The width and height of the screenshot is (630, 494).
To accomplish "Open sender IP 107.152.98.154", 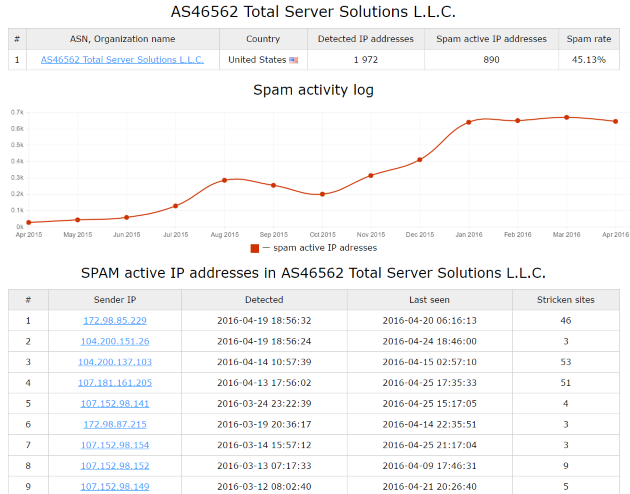I will pos(115,445).
